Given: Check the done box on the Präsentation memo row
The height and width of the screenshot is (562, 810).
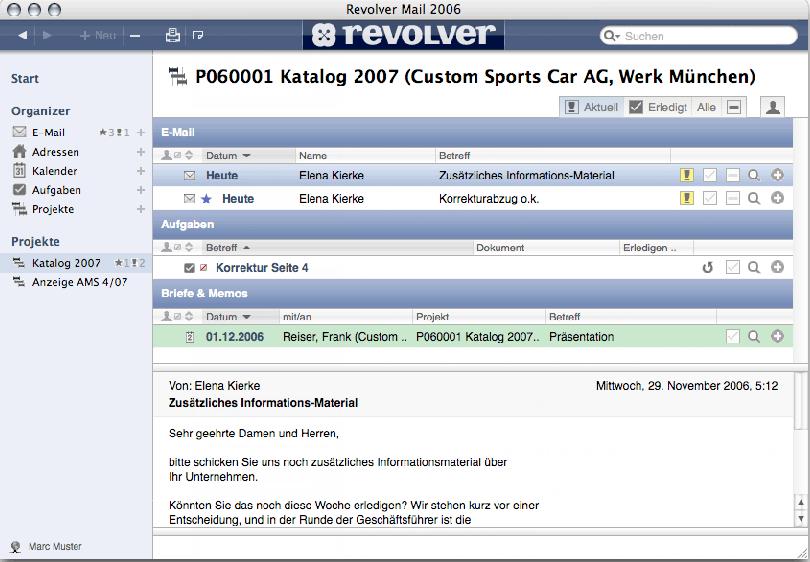Looking at the screenshot, I should 733,336.
